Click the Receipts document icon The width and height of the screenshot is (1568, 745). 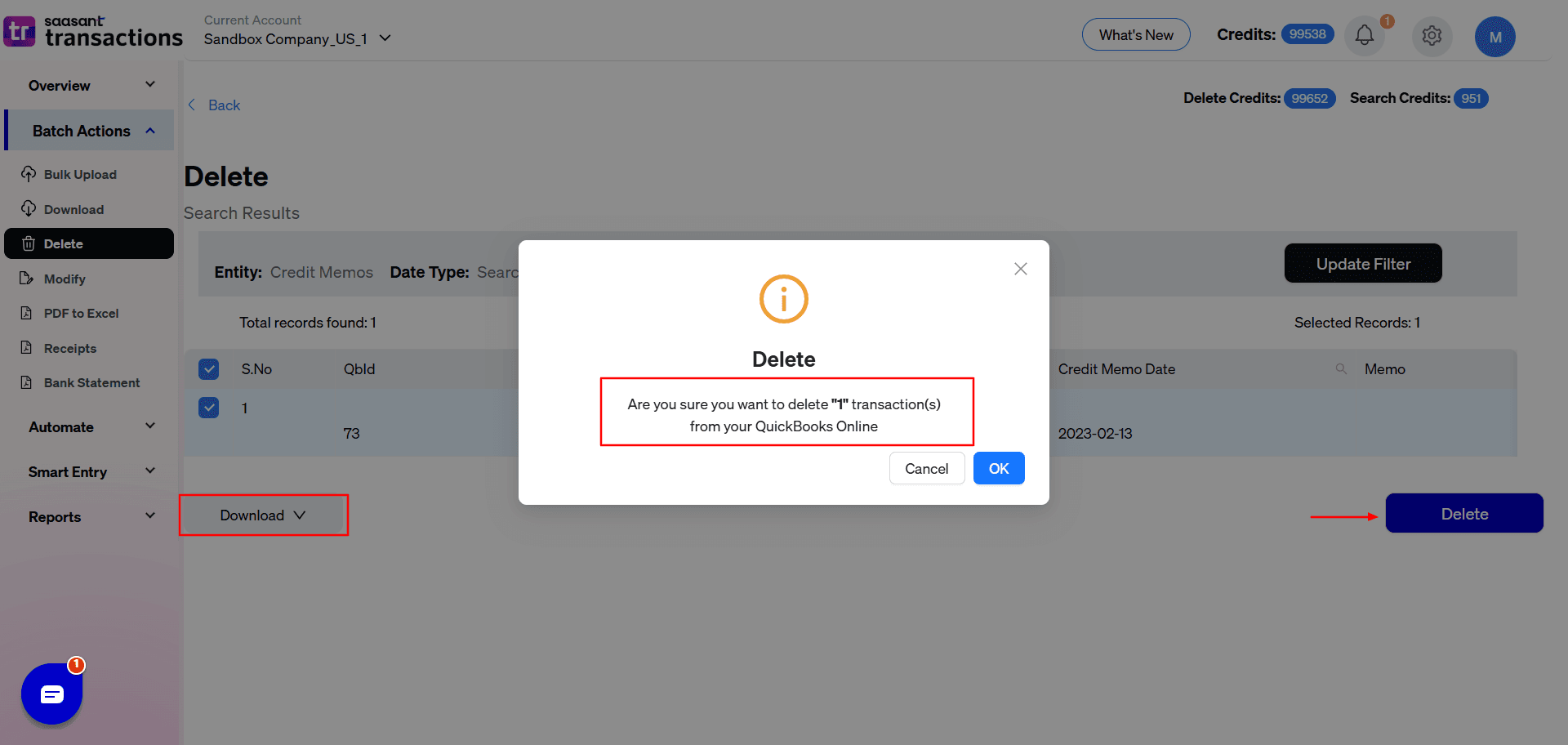[27, 348]
